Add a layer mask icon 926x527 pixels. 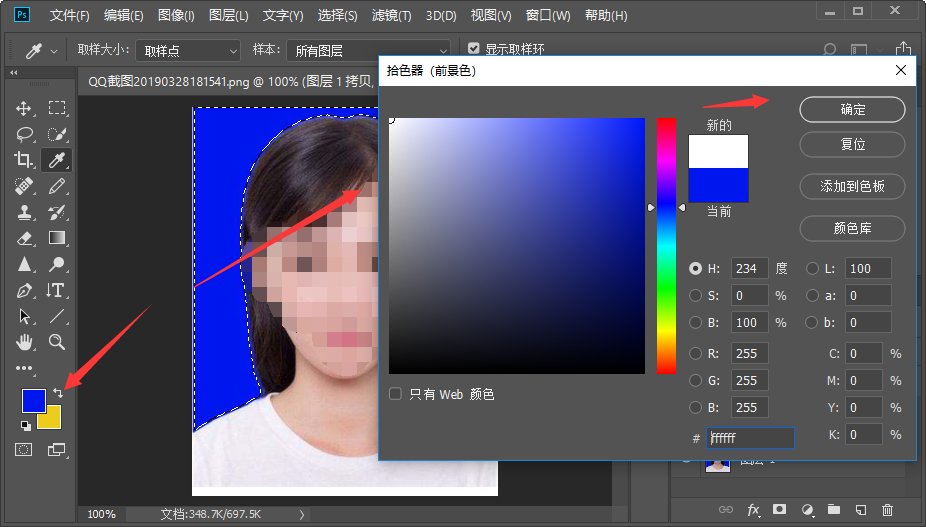pyautogui.click(x=780, y=509)
